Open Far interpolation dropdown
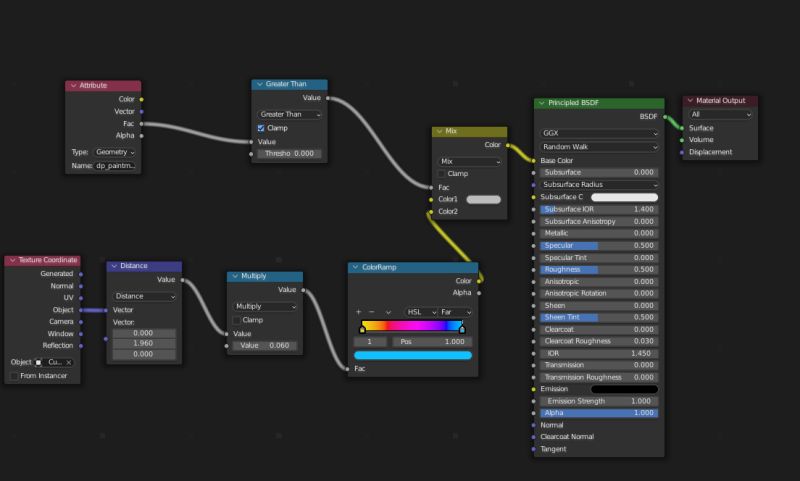800x481 pixels. click(456, 312)
